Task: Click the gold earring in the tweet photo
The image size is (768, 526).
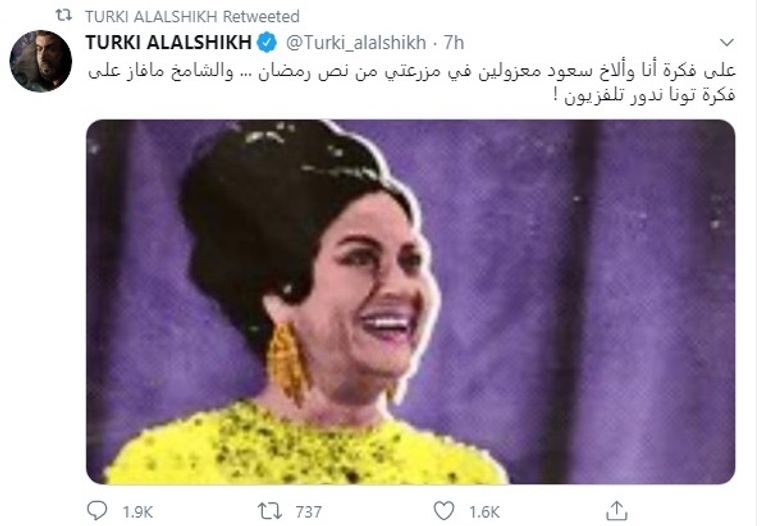Action: (x=288, y=362)
